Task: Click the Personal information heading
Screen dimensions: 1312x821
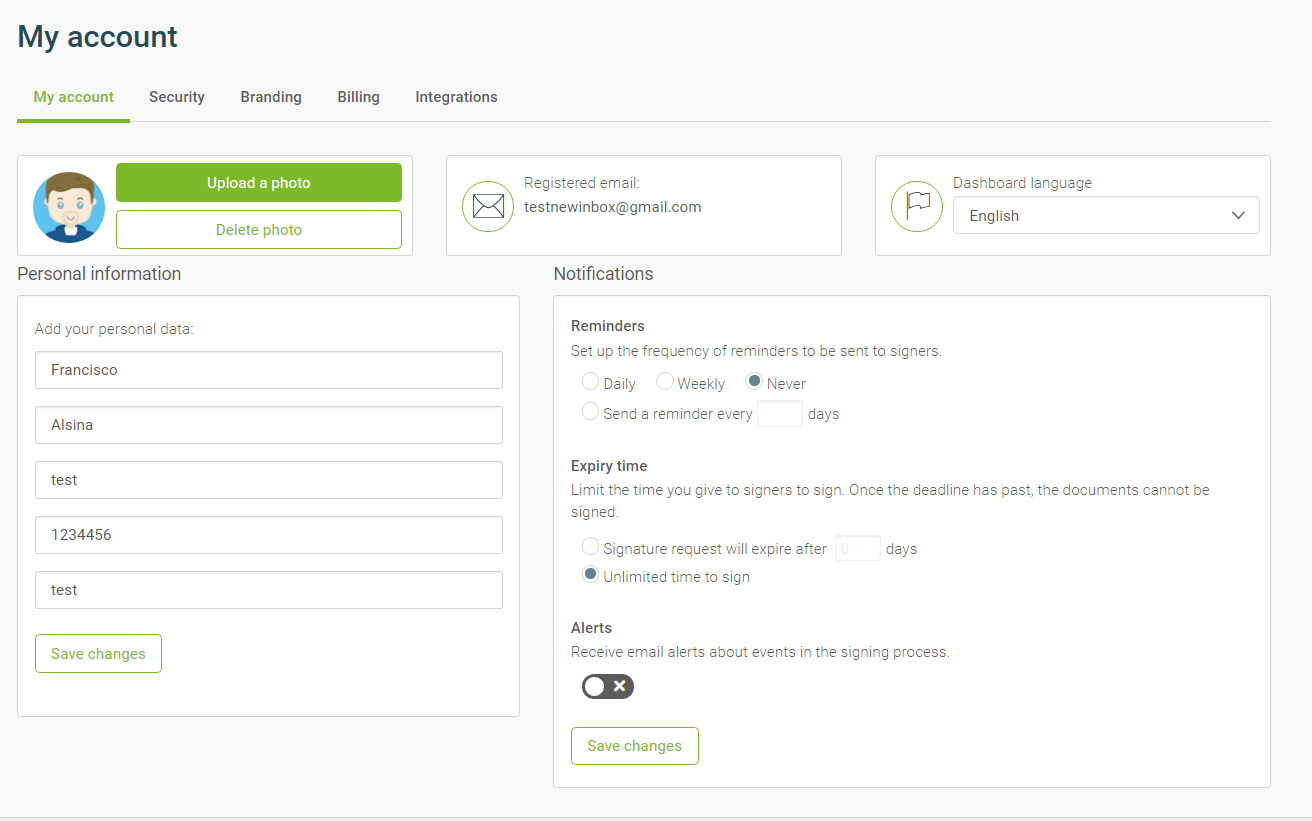Action: coord(99,274)
